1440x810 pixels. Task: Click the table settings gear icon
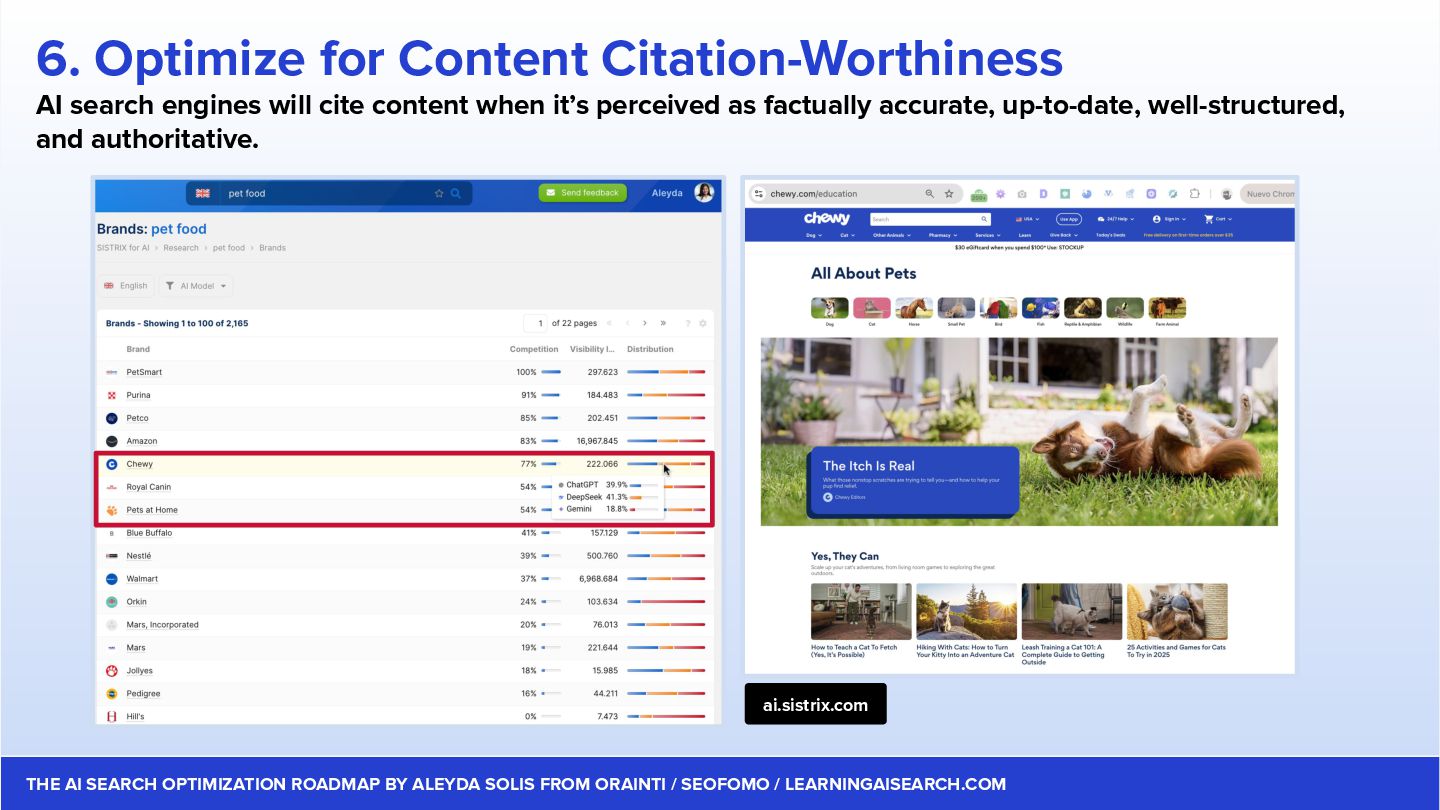(x=703, y=323)
